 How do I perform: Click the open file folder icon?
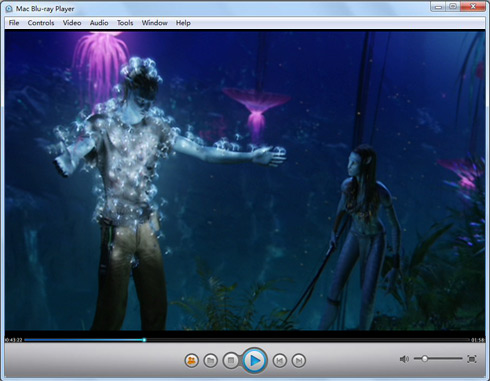(210, 360)
